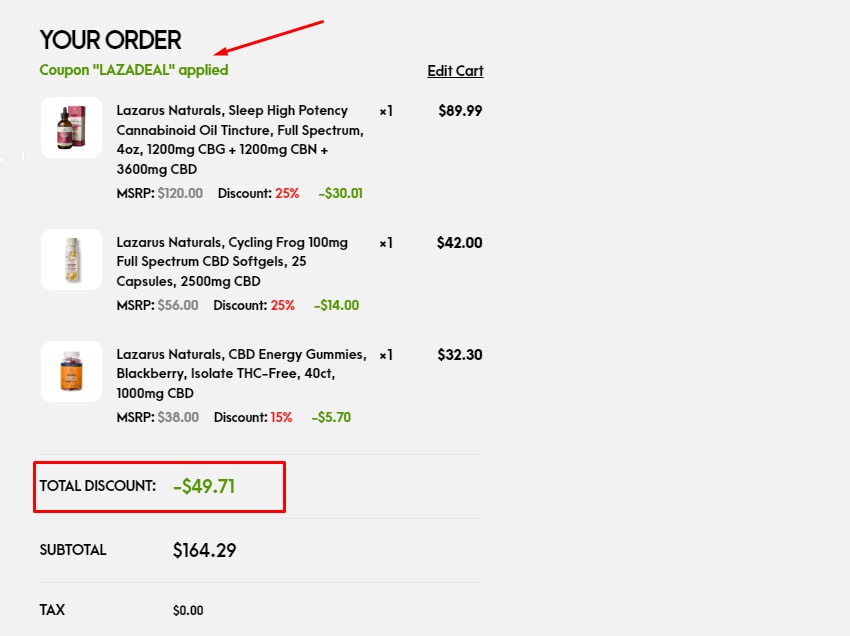Select the $89.99 tincture price
This screenshot has width=850, height=636.
pyautogui.click(x=460, y=111)
